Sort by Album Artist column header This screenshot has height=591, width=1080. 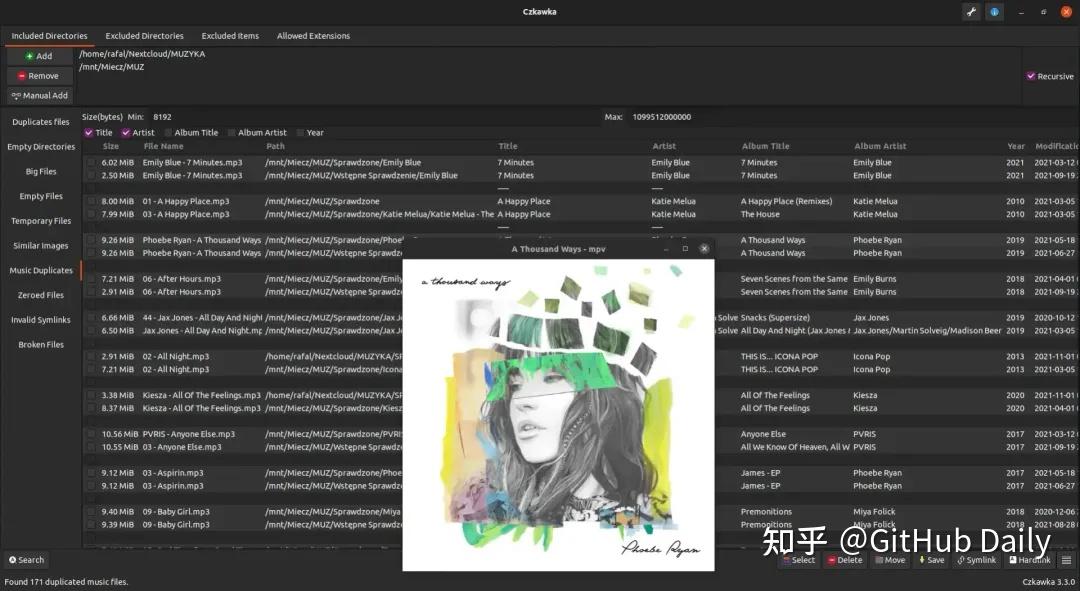pyautogui.click(x=880, y=146)
